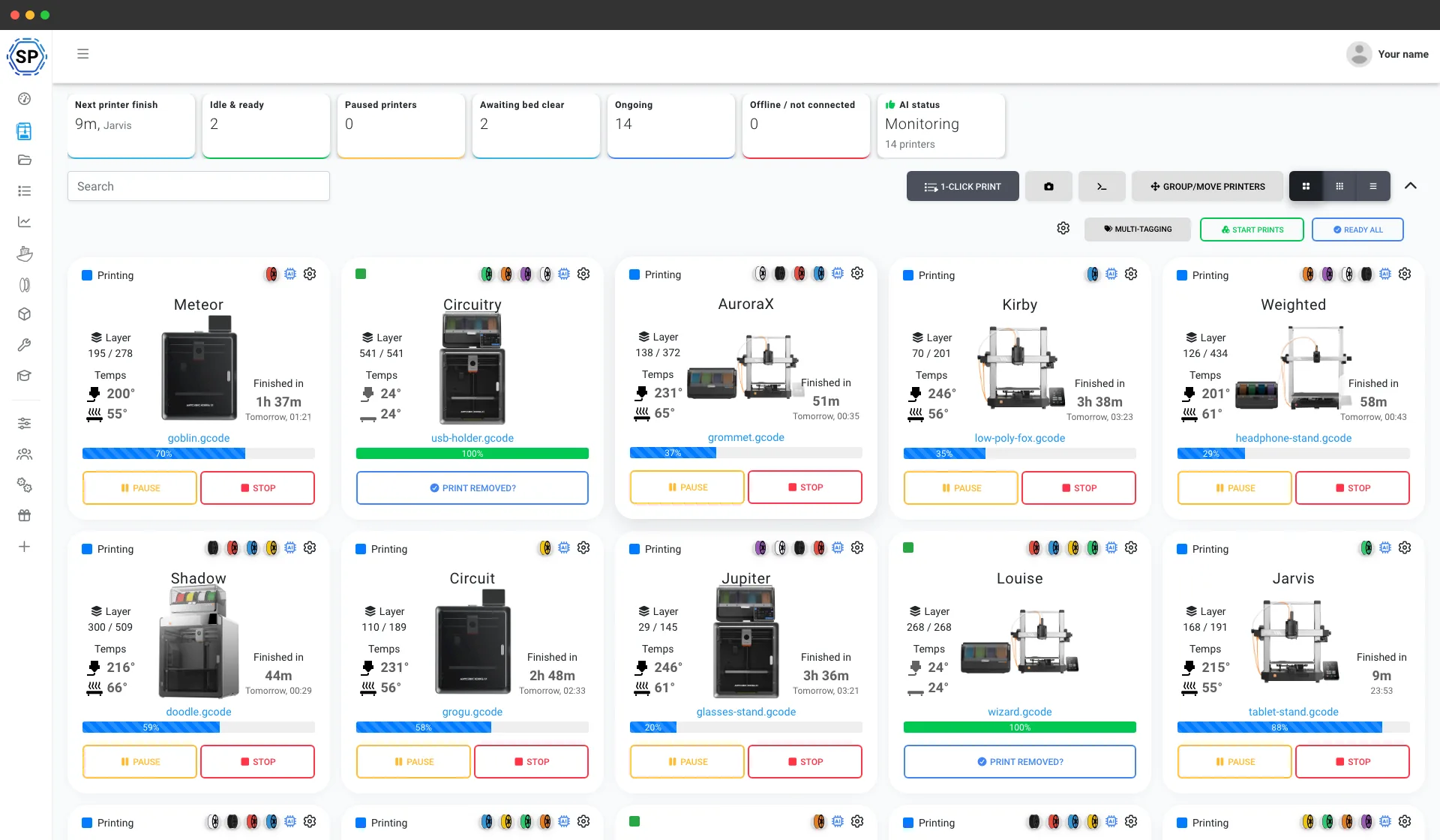The image size is (1440, 840).
Task: Click the 1-Click Print button
Action: coord(963,186)
